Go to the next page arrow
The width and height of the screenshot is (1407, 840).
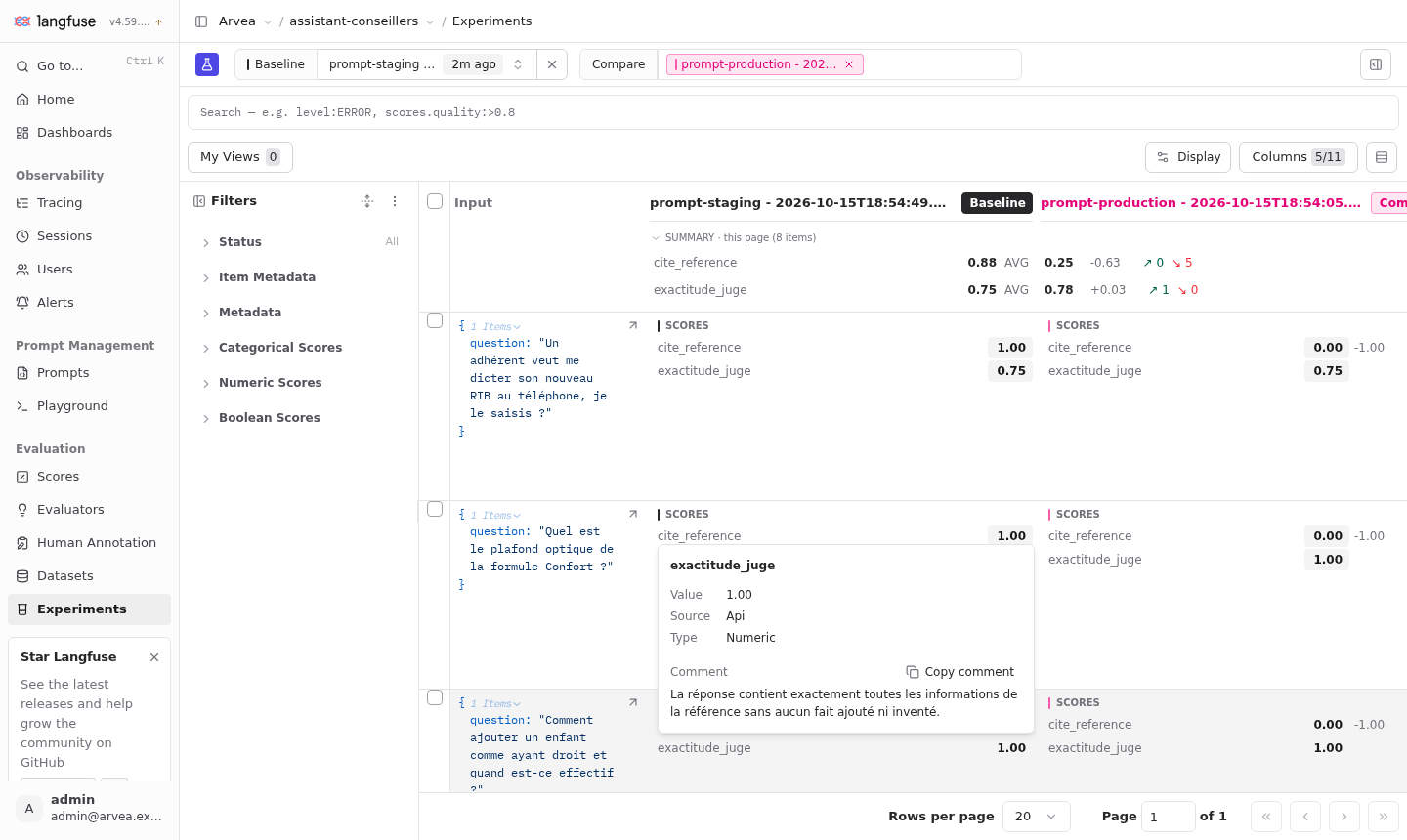coord(1344,817)
